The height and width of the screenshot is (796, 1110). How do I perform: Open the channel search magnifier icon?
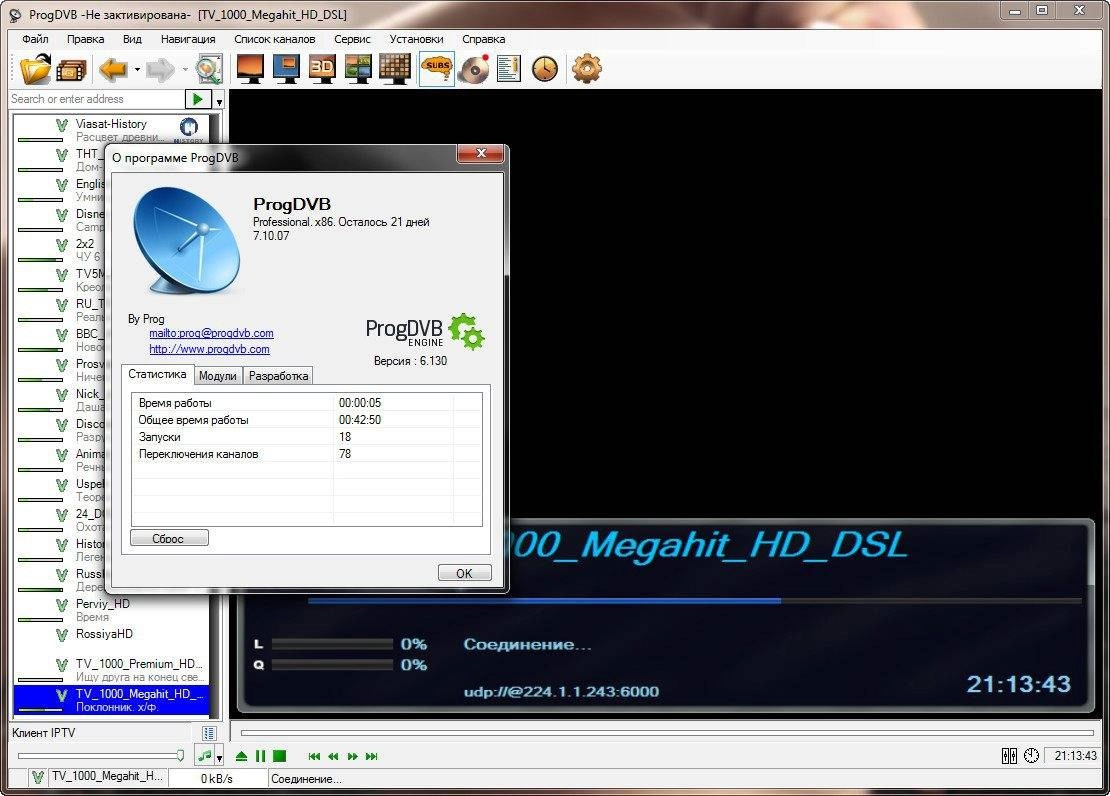209,69
